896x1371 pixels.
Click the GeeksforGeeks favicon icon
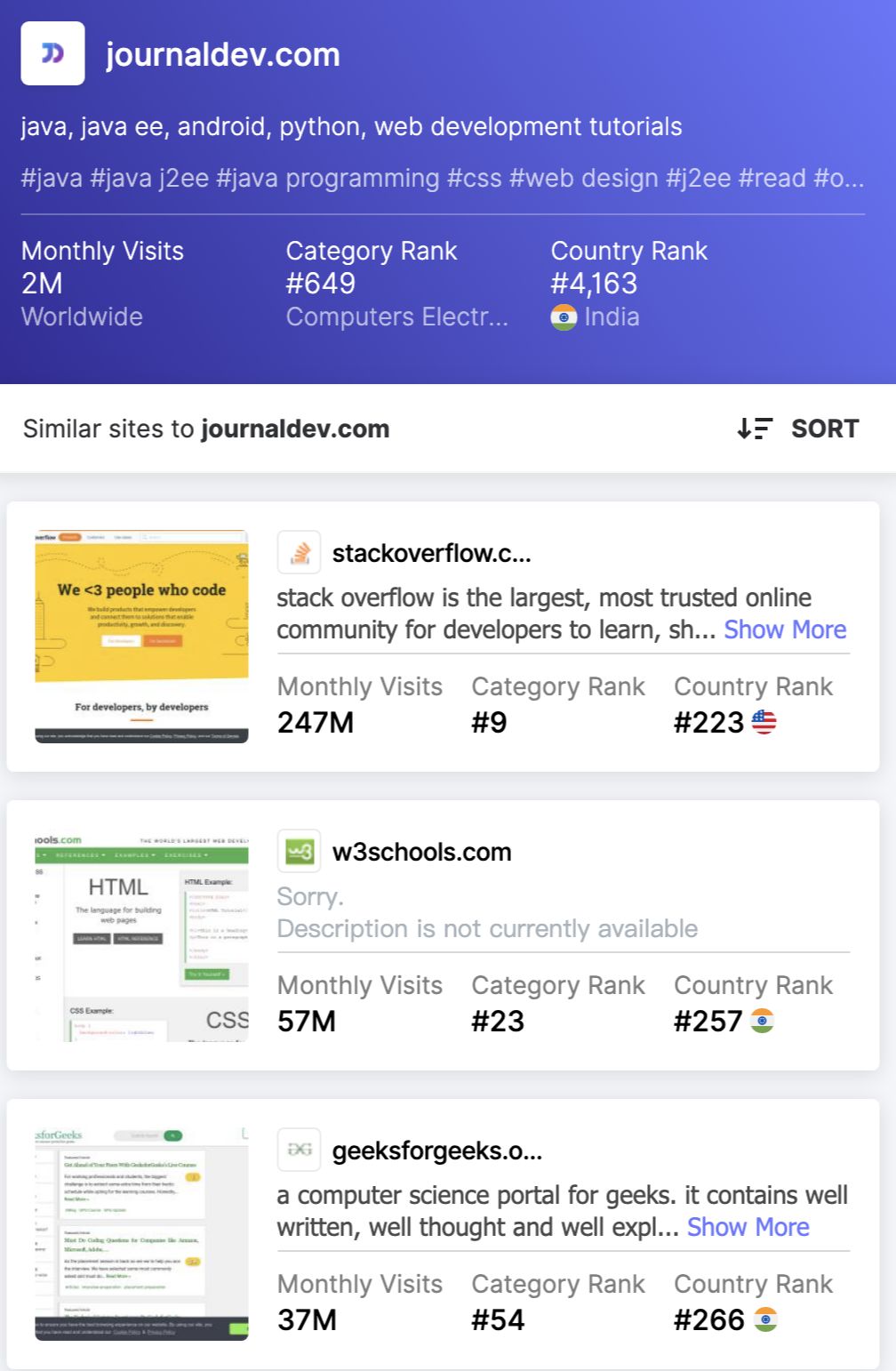(x=300, y=1151)
